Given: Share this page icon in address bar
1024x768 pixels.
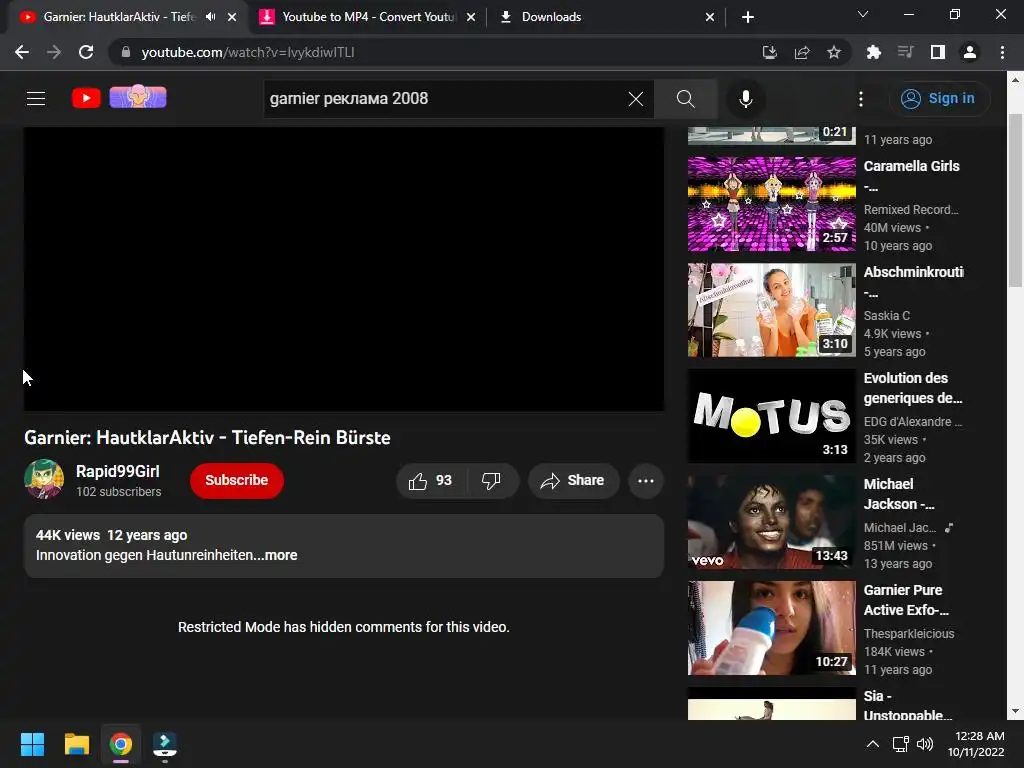Looking at the screenshot, I should [x=802, y=52].
